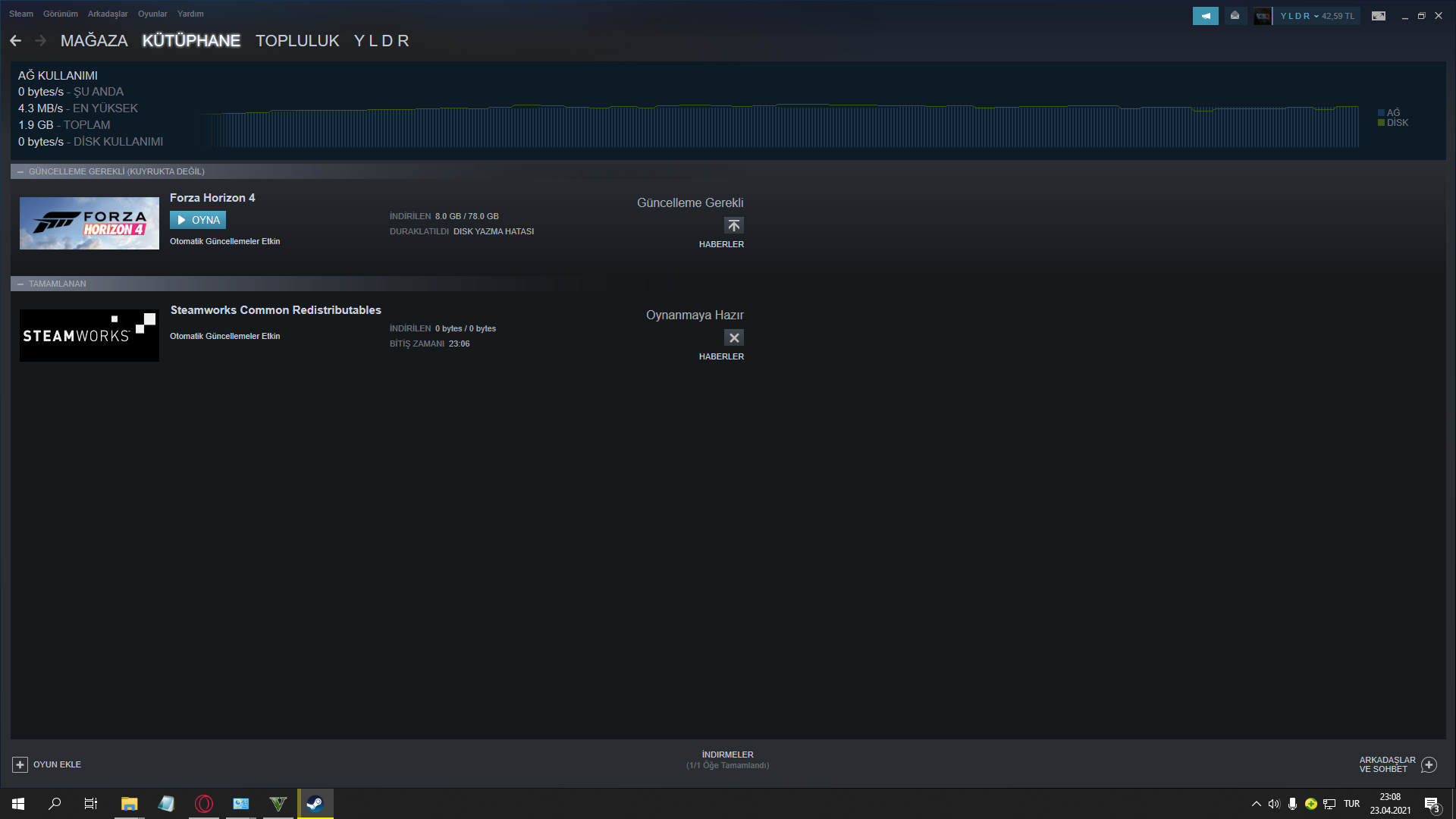Click the profile avatar picture
Image resolution: width=1456 pixels, height=819 pixels.
point(1263,16)
